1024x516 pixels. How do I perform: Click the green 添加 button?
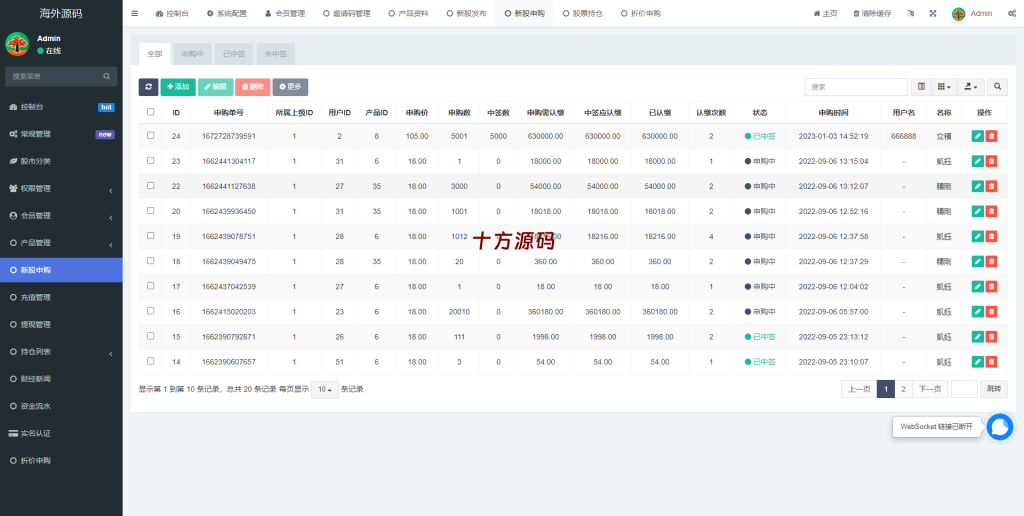pos(178,87)
